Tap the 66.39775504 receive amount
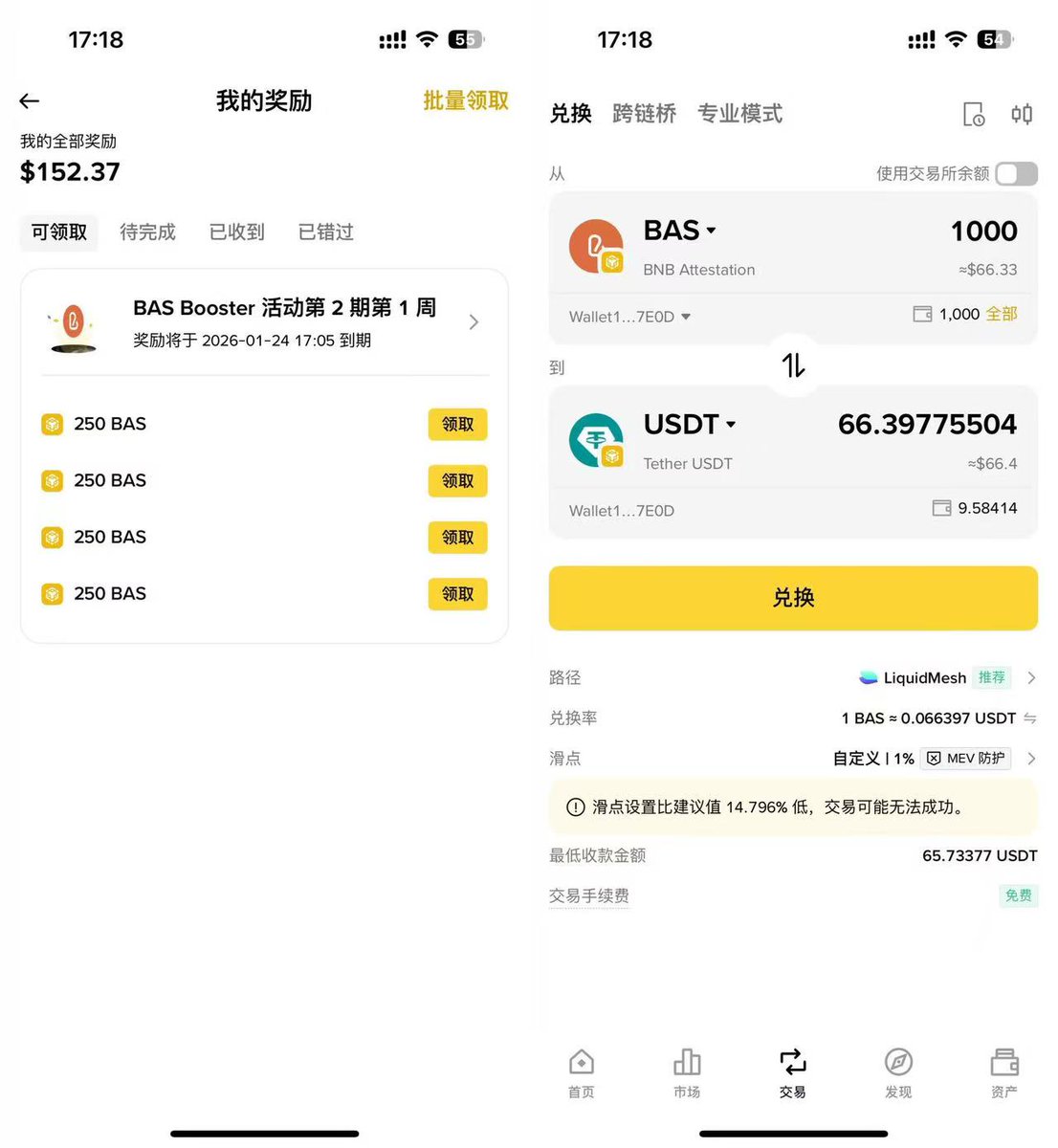 click(x=927, y=424)
